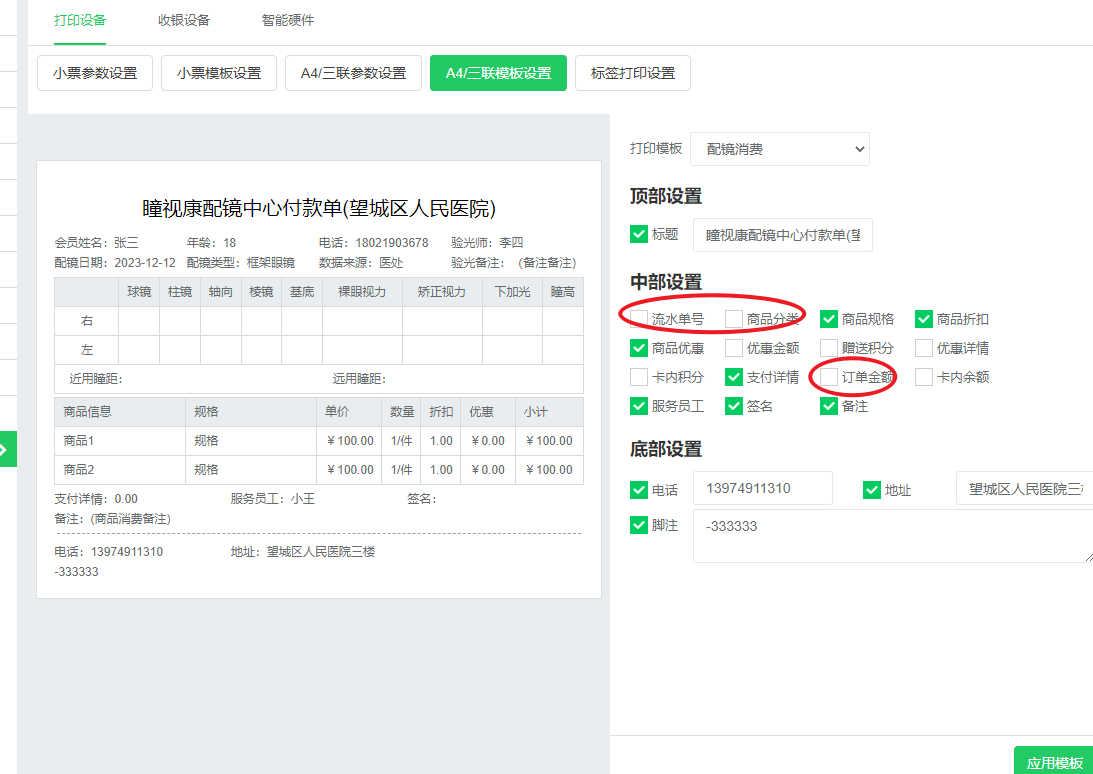Select A4/三联参数设置 button
This screenshot has height=774, width=1093.
tap(353, 73)
